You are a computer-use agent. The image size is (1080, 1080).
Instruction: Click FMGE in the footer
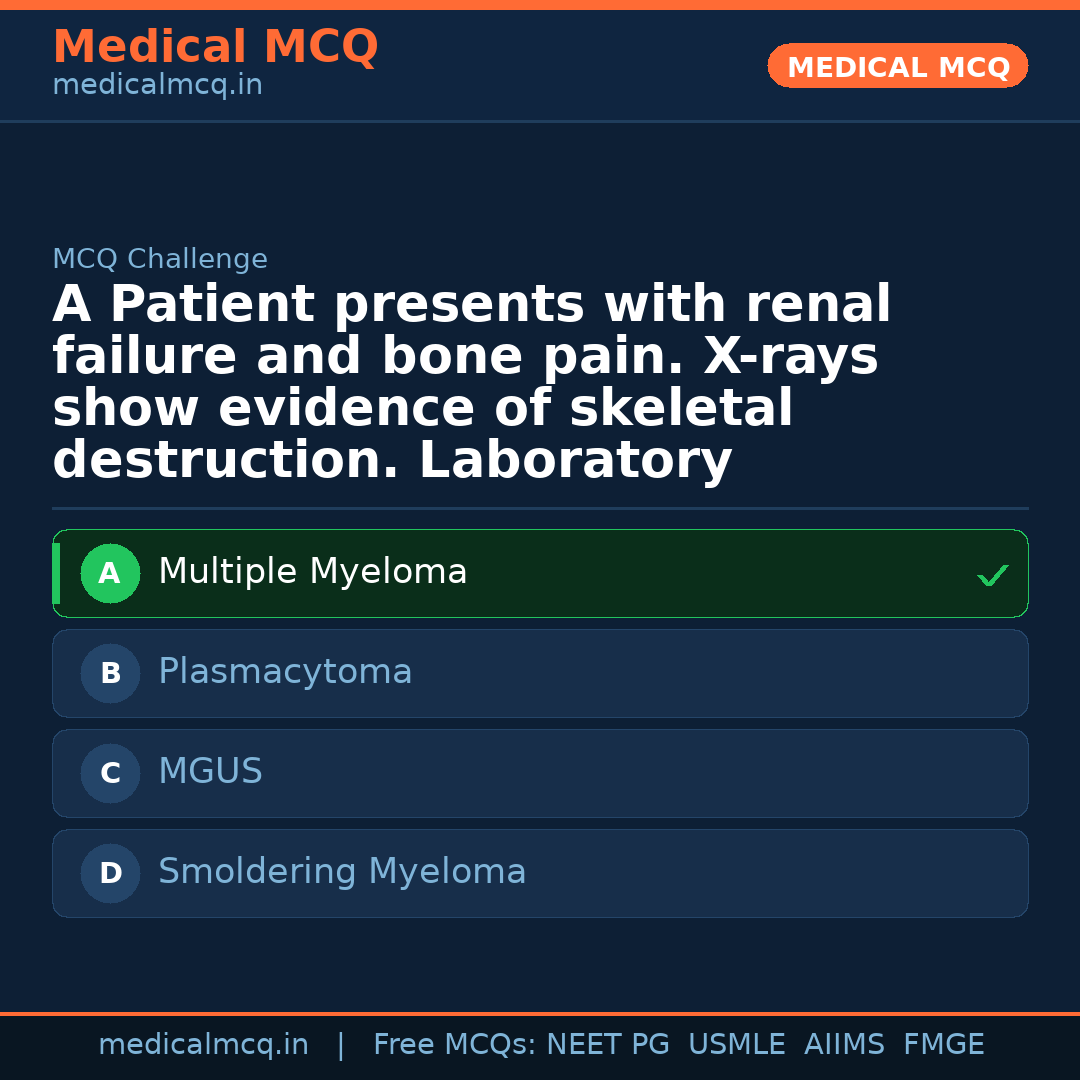click(944, 1045)
